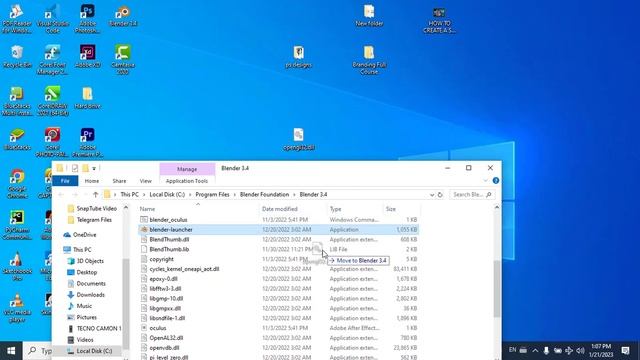Open the notification center icon in taskbar
This screenshot has width=640, height=360.
point(625,350)
